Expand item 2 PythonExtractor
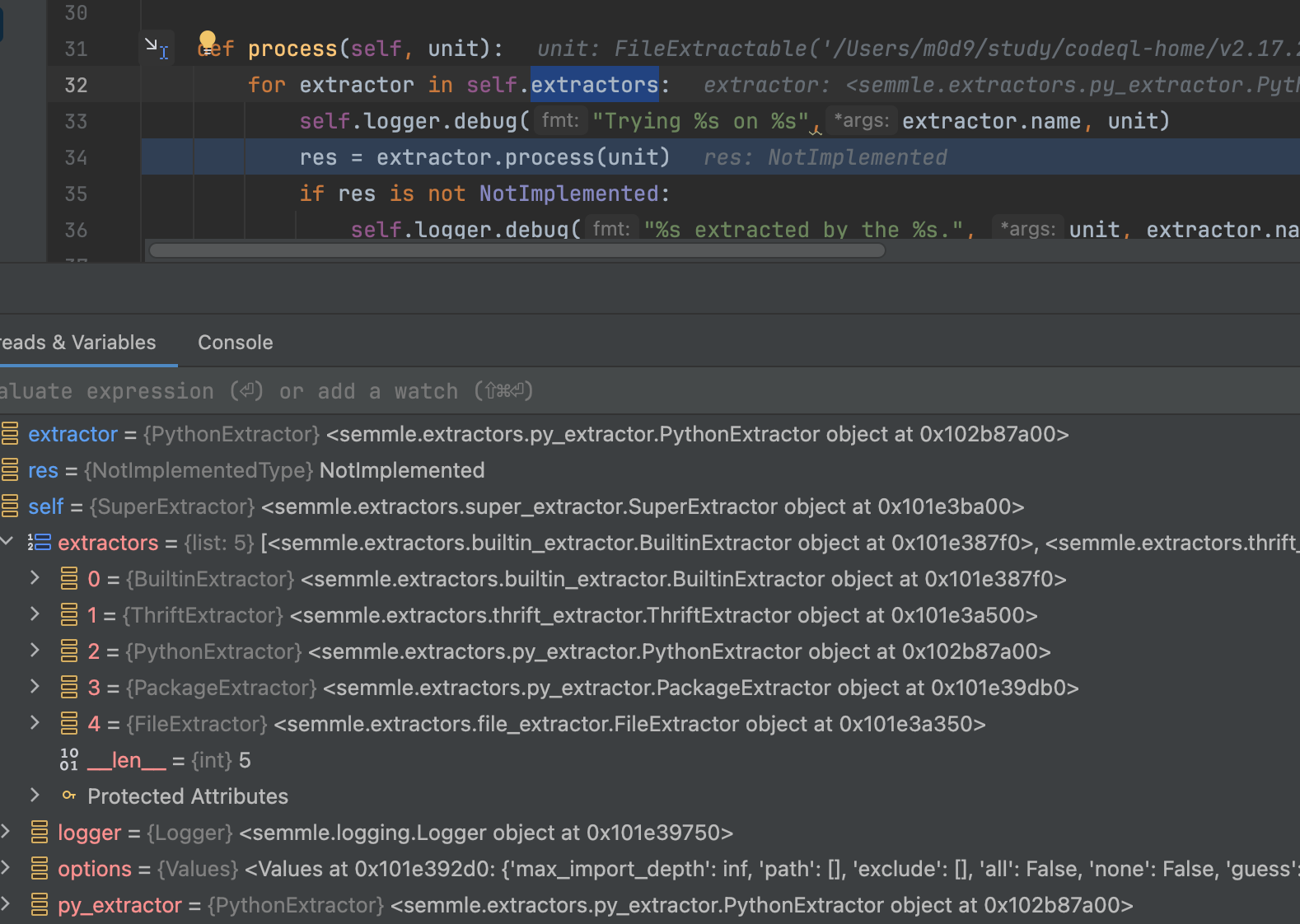Image resolution: width=1300 pixels, height=924 pixels. [x=35, y=651]
